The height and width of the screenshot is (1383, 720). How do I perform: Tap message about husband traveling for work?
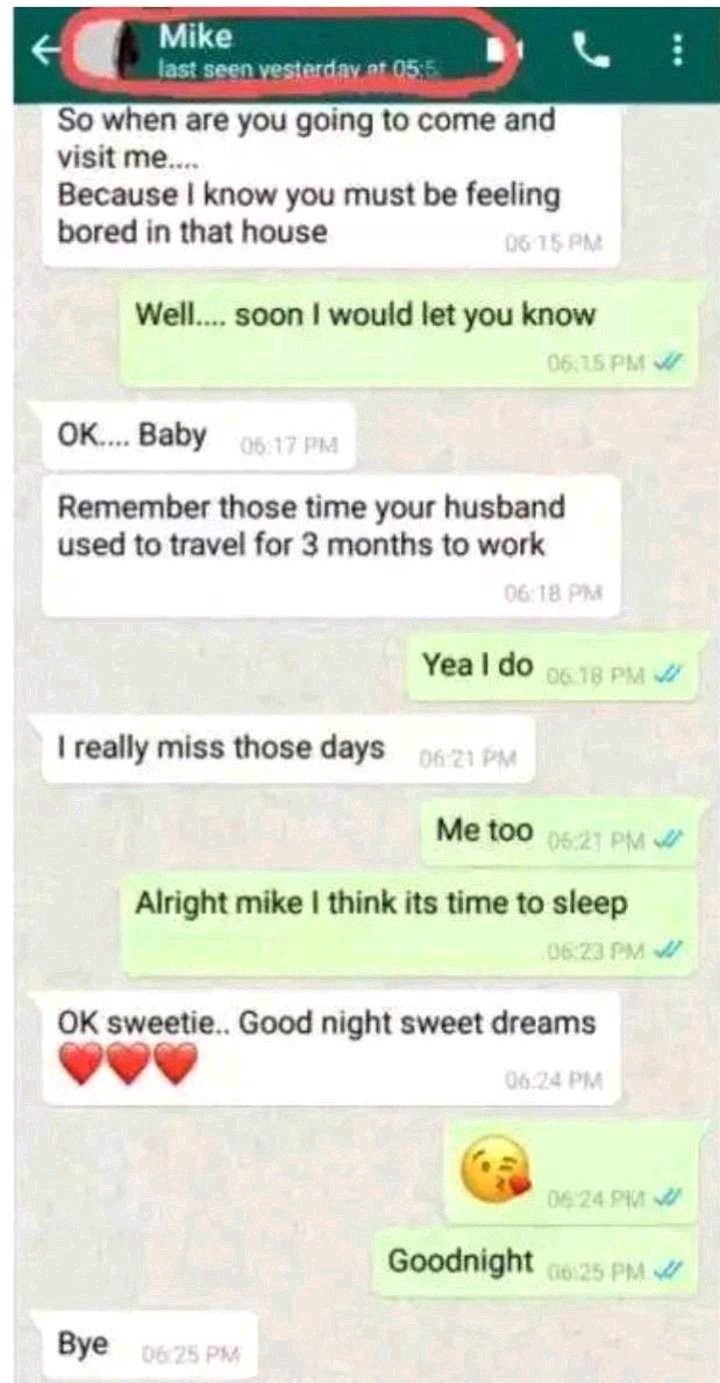tap(330, 546)
